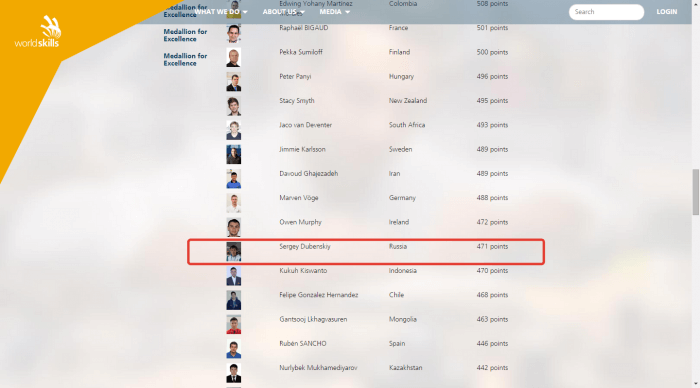The height and width of the screenshot is (388, 700).
Task: Open Davoud Ghajezadeh's profile photo
Action: 233,179
